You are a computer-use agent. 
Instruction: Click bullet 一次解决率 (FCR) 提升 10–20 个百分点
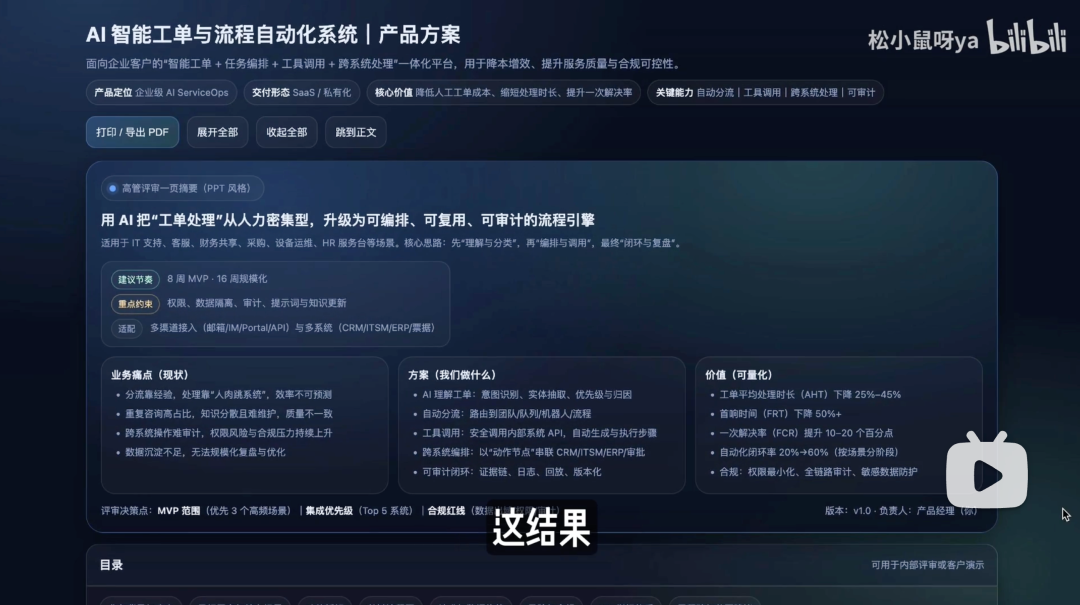pyautogui.click(x=806, y=433)
